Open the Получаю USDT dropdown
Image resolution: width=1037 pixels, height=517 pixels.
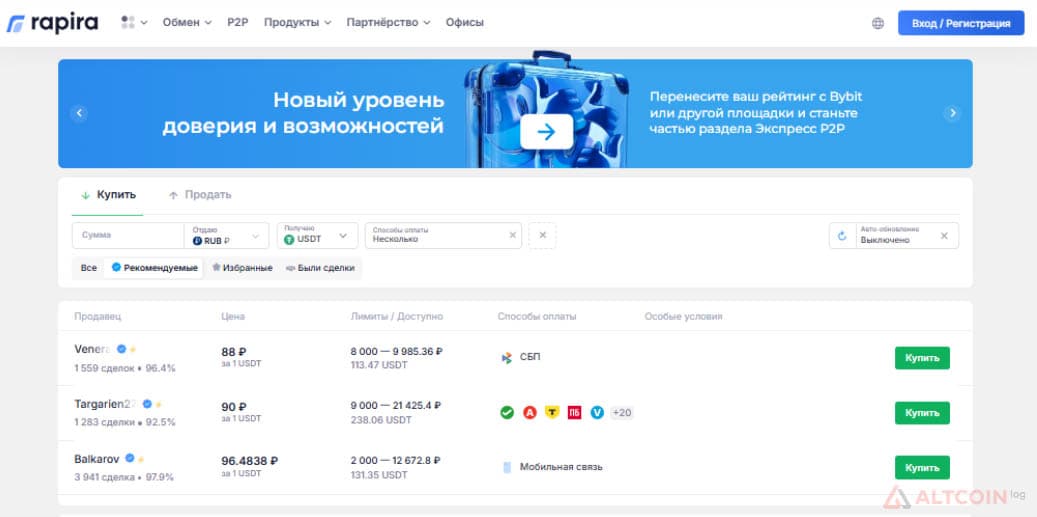pos(317,235)
